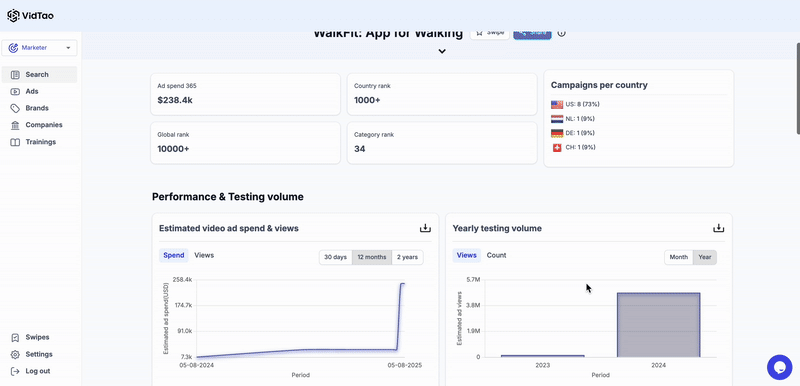Click the CH: 1 (9%) entry

tap(580, 147)
